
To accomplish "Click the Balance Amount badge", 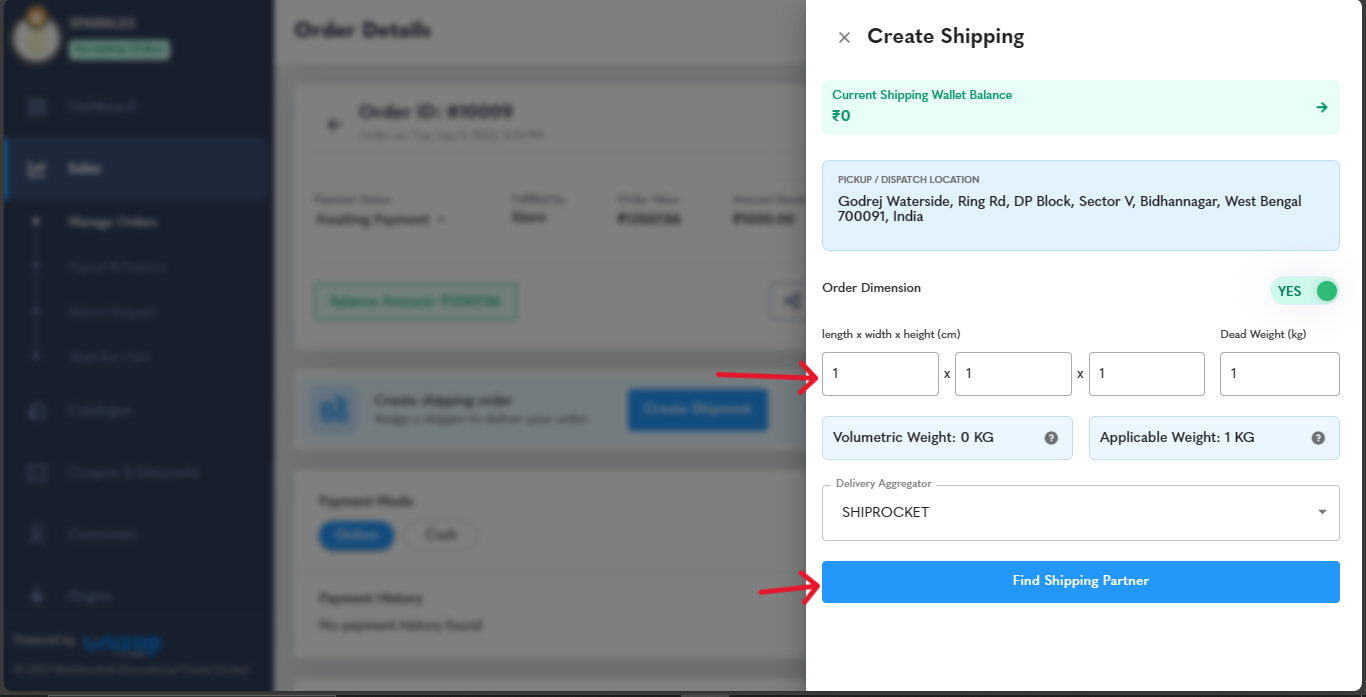I will pos(416,301).
